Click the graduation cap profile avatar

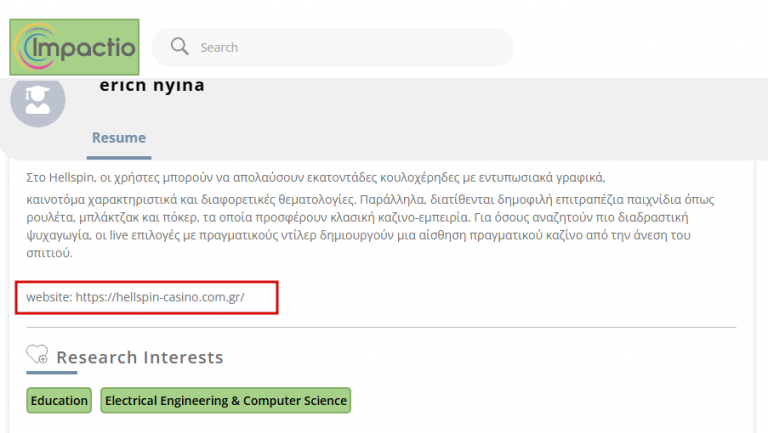click(38, 100)
